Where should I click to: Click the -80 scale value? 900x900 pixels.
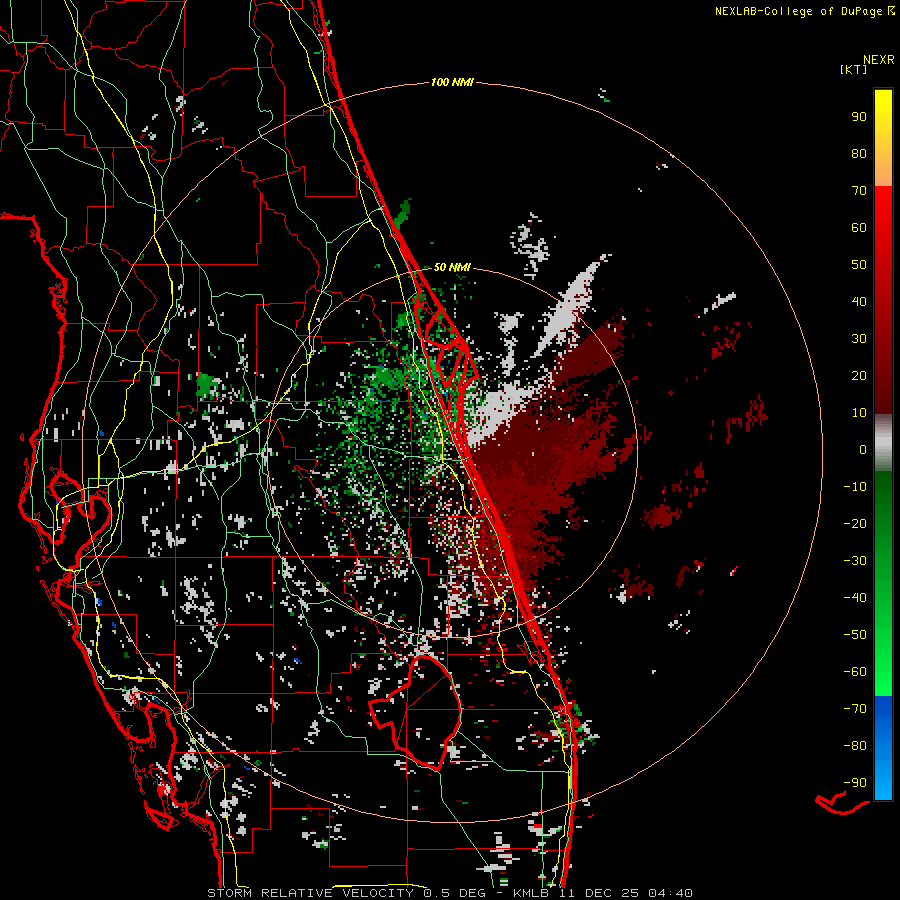click(x=855, y=746)
